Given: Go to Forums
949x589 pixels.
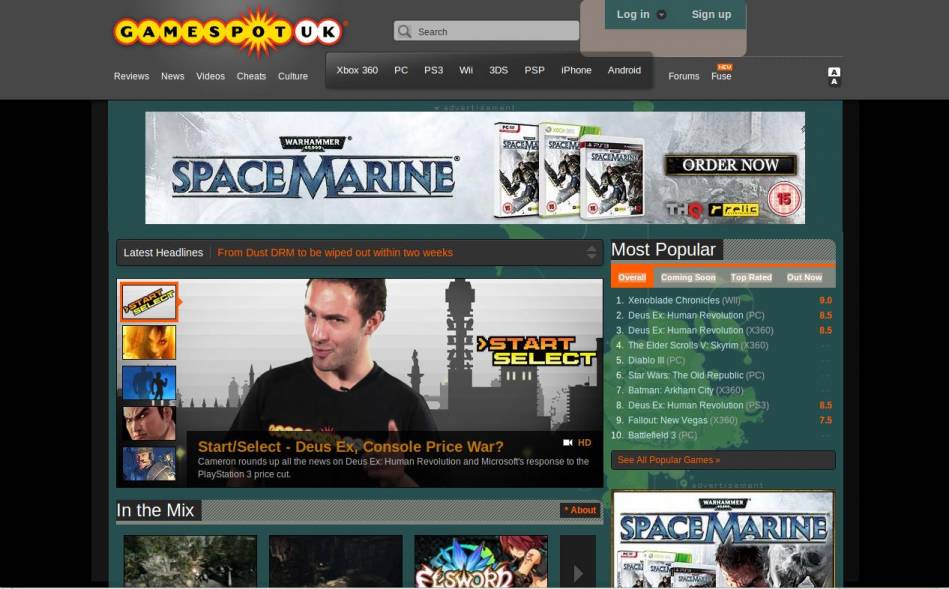Looking at the screenshot, I should (684, 76).
